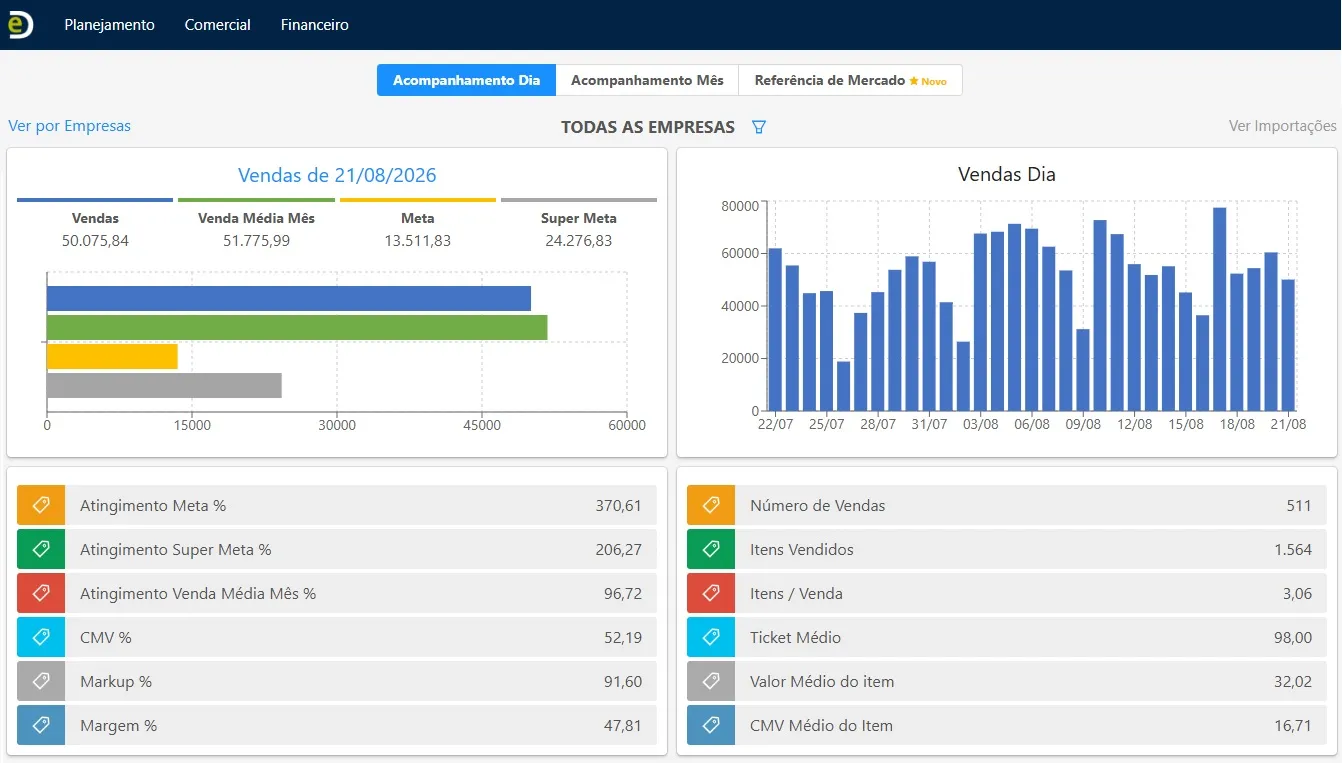Open the Planejamento menu
The width and height of the screenshot is (1342, 763).
[x=110, y=25]
